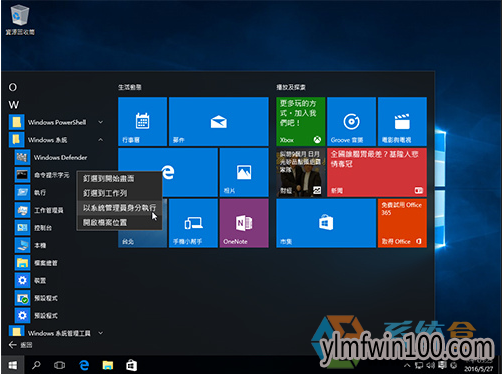The width and height of the screenshot is (504, 374).
Task: Open the 電影與電視 tile
Action: [402, 122]
